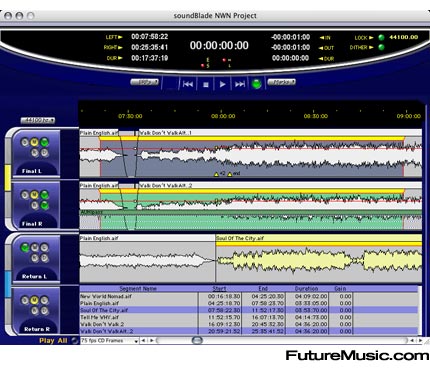430x370 pixels.
Task: Click the blue Return track color strip
Action: pos(8,284)
